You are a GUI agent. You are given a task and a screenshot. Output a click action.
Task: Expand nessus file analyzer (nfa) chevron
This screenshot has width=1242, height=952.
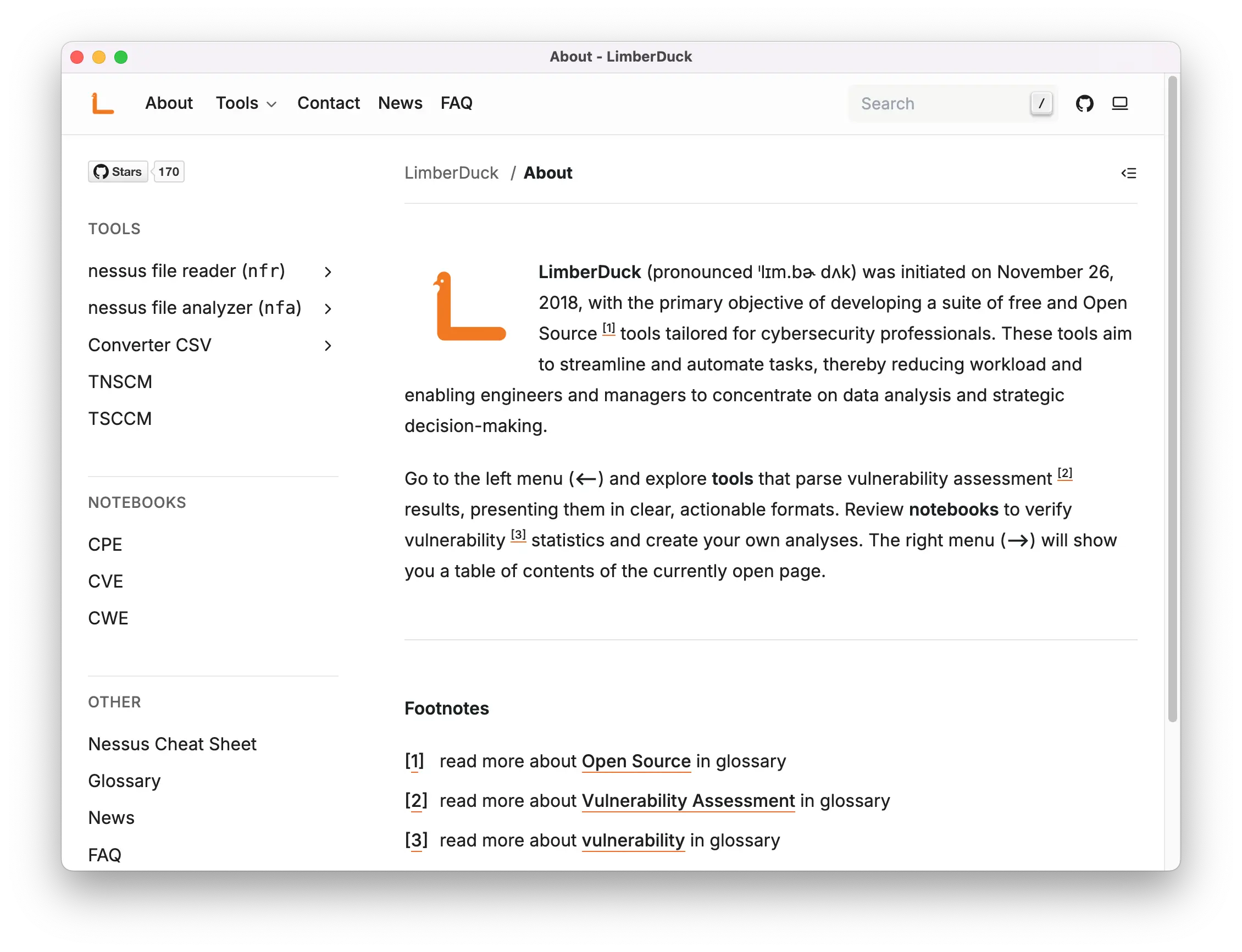point(328,309)
